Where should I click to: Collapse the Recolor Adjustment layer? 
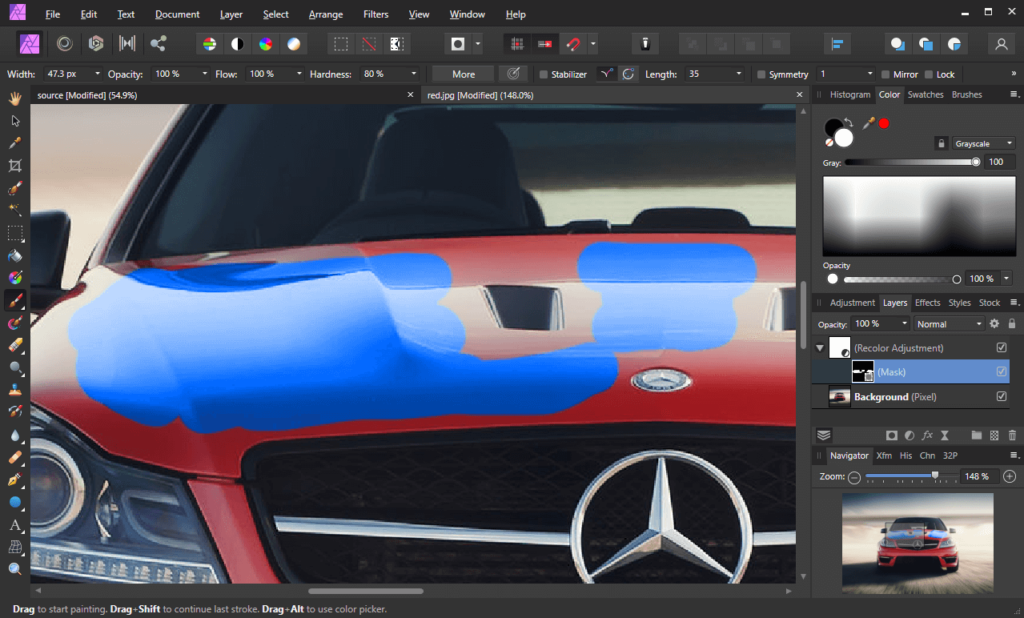820,348
